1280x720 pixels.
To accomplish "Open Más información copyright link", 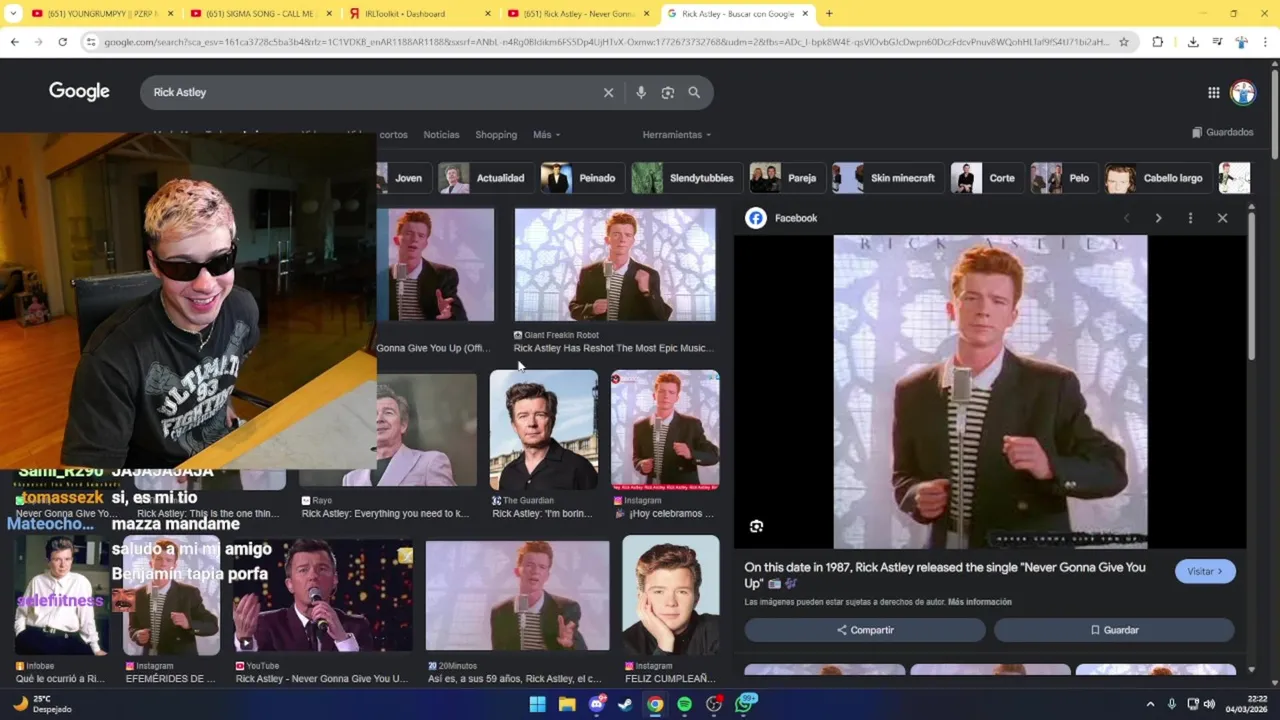I will click(980, 602).
